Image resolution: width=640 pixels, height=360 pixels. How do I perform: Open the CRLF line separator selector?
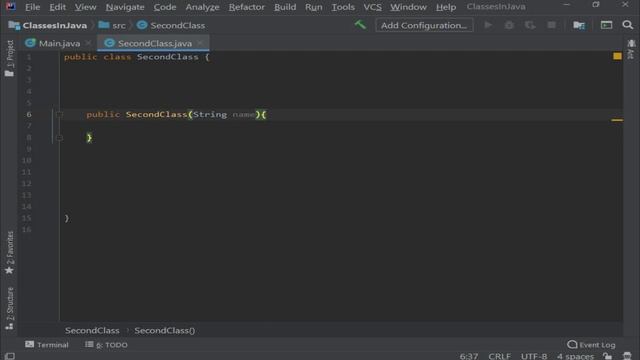click(499, 356)
